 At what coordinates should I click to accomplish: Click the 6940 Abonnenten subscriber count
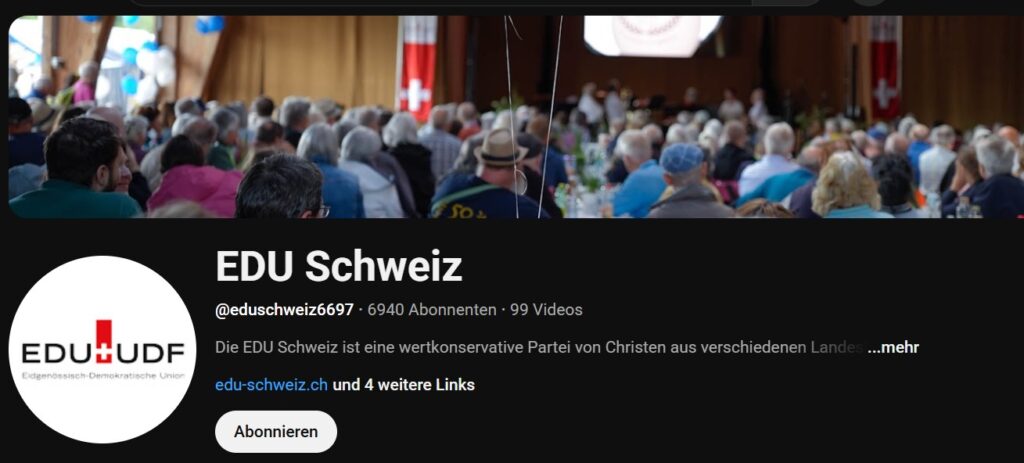coord(432,310)
